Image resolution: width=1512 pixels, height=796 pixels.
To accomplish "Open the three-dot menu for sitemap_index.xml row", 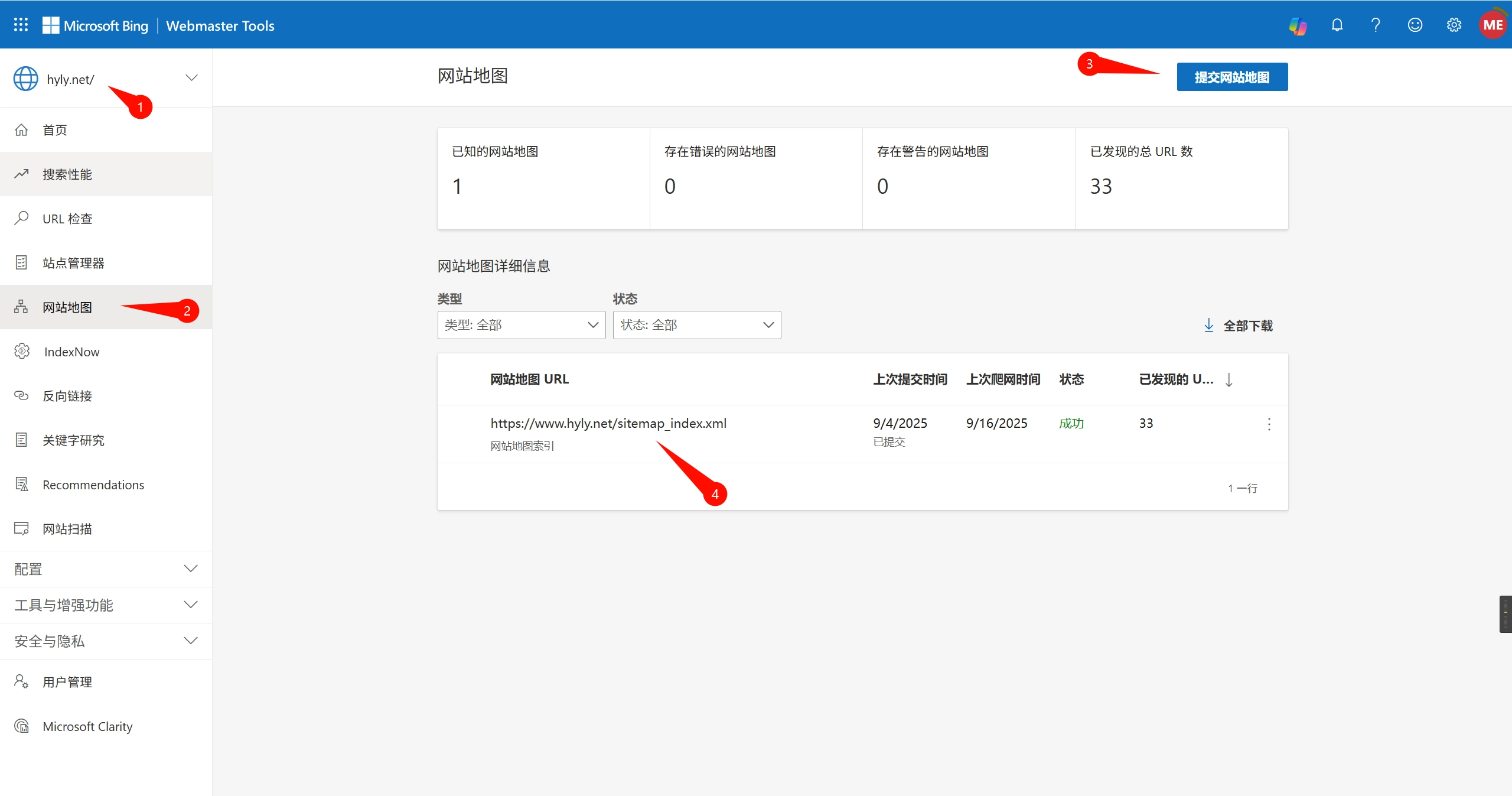I will [x=1269, y=424].
